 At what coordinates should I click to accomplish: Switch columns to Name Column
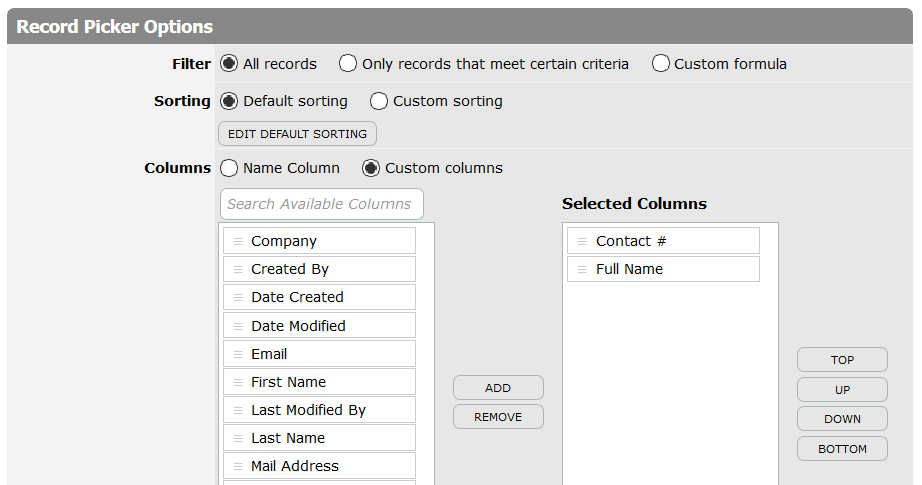click(229, 168)
